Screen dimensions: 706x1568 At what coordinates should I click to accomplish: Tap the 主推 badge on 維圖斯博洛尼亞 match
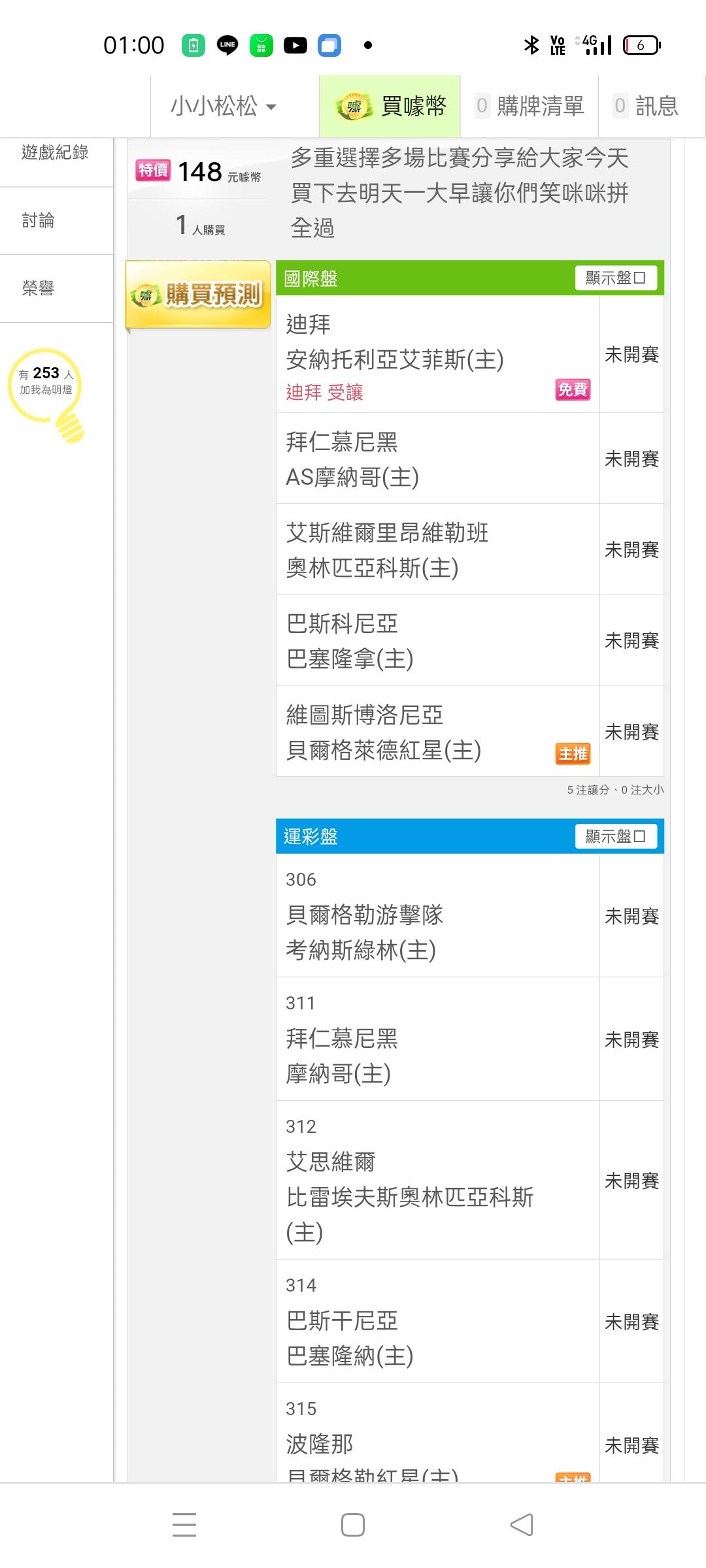(x=573, y=753)
